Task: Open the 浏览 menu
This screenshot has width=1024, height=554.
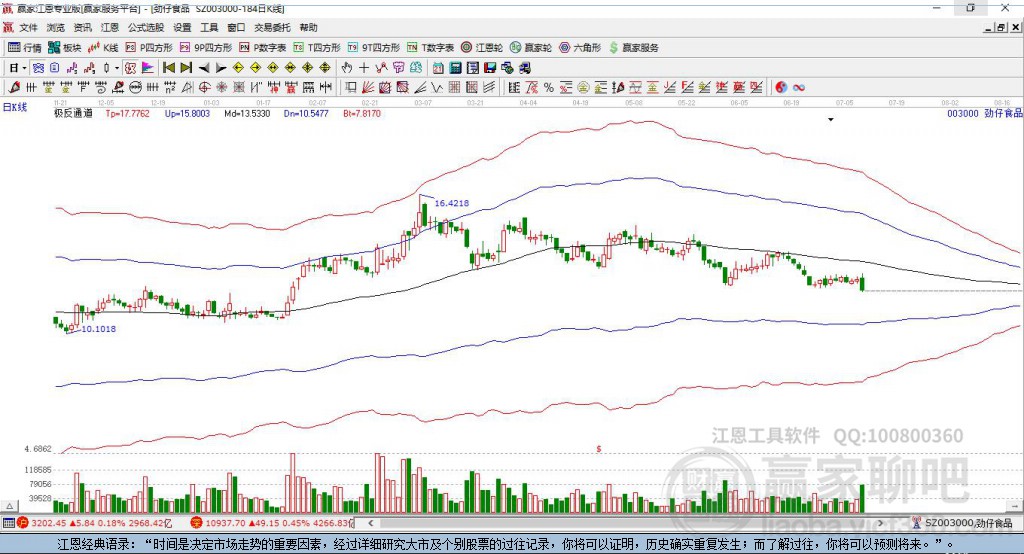Action: coord(56,27)
